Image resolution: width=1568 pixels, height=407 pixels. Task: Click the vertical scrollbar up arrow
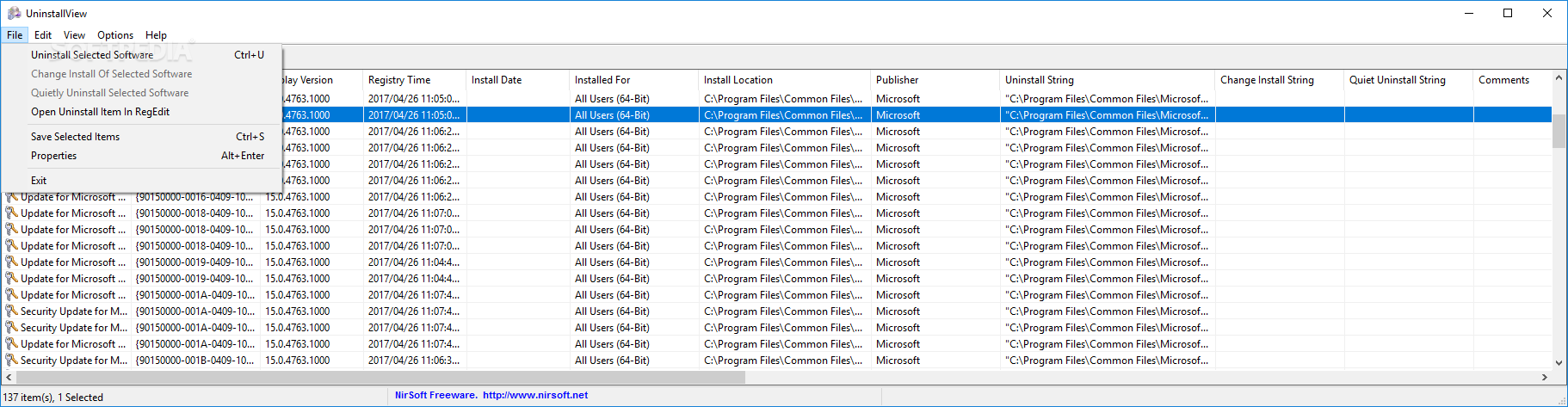click(x=1559, y=78)
